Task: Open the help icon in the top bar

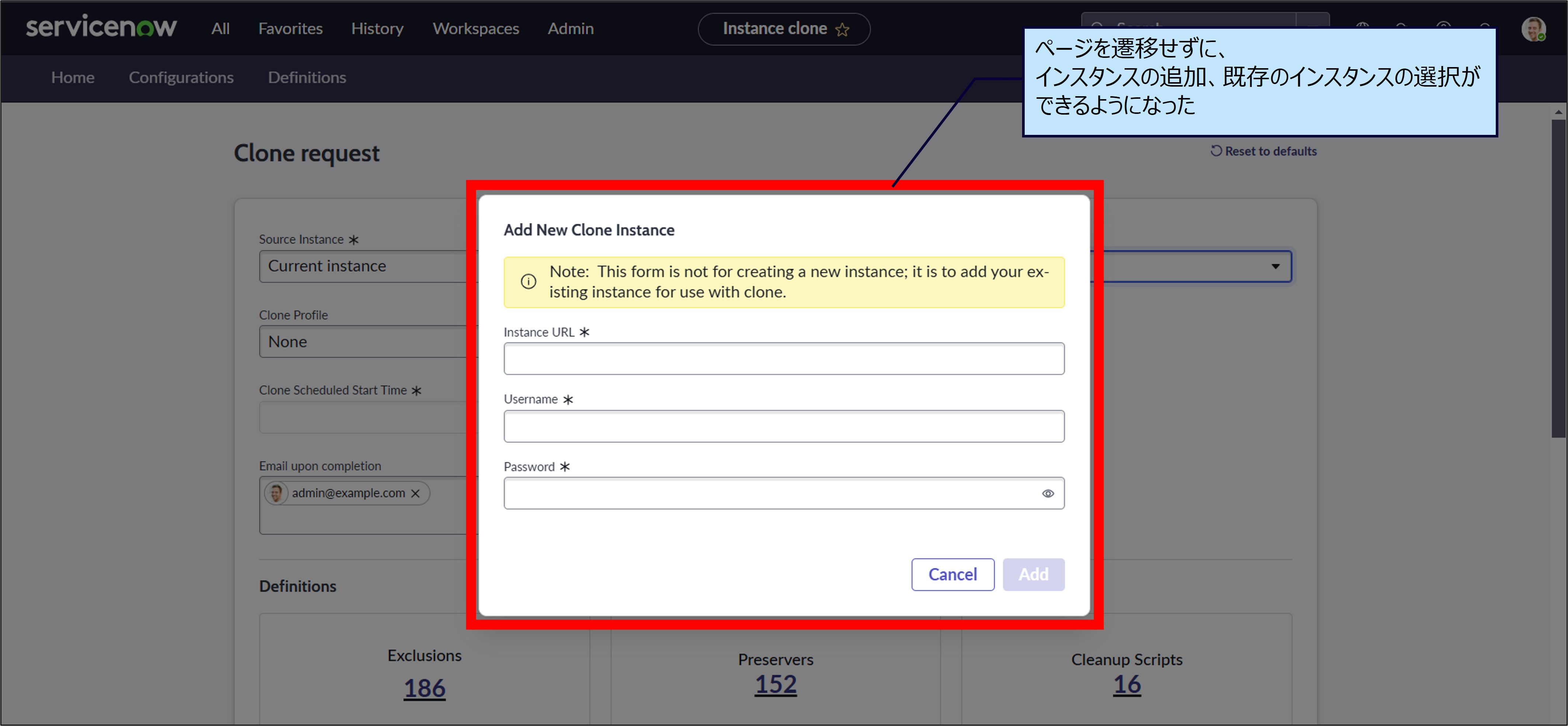Action: pos(1444,28)
